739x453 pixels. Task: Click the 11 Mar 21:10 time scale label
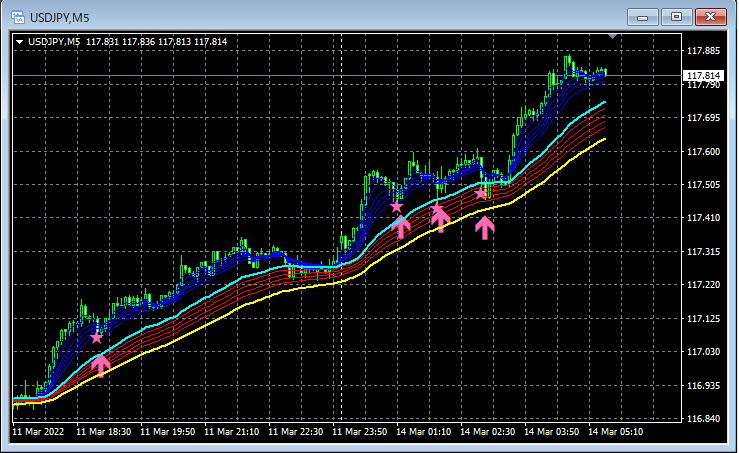[x=232, y=431]
